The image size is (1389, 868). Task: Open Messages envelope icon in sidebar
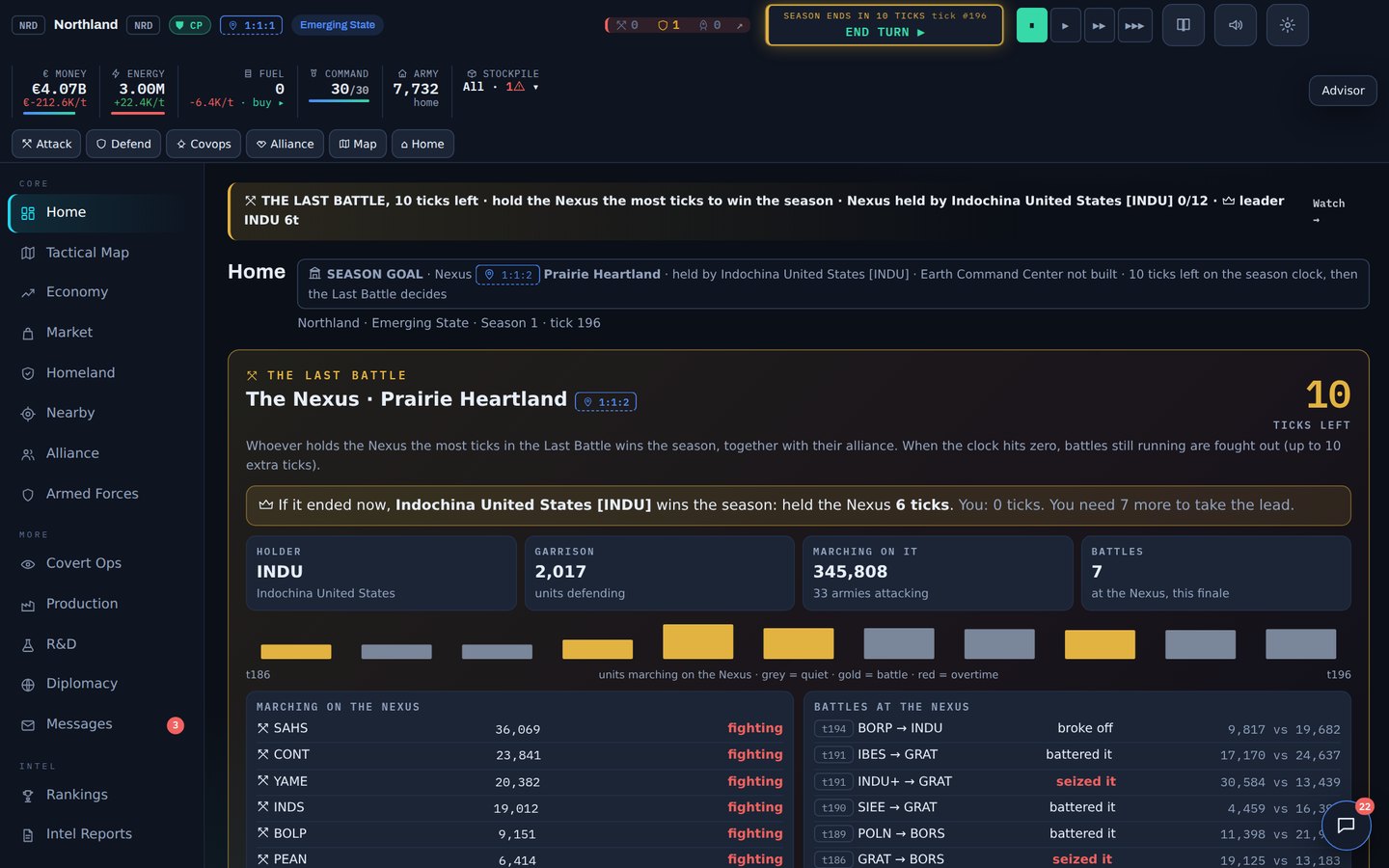point(28,725)
